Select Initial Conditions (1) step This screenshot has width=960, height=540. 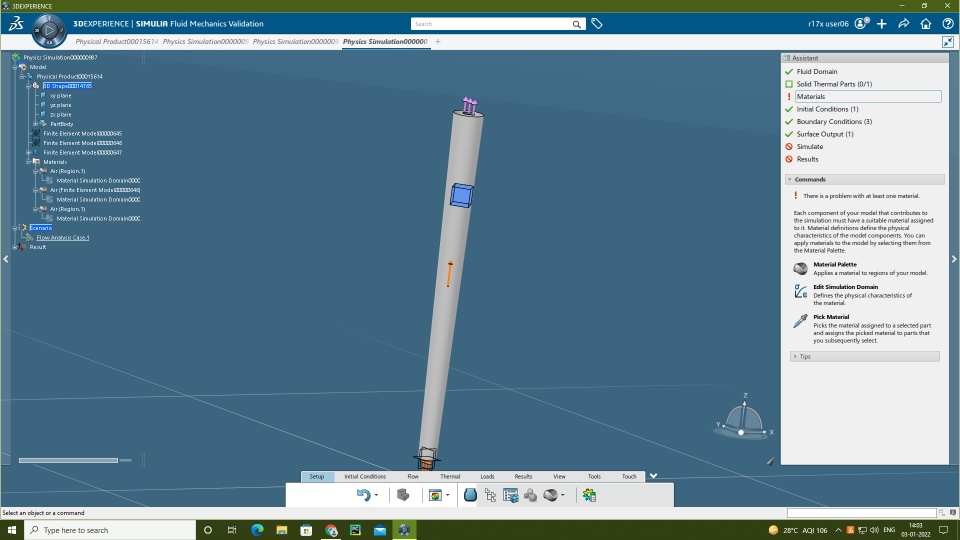827,109
